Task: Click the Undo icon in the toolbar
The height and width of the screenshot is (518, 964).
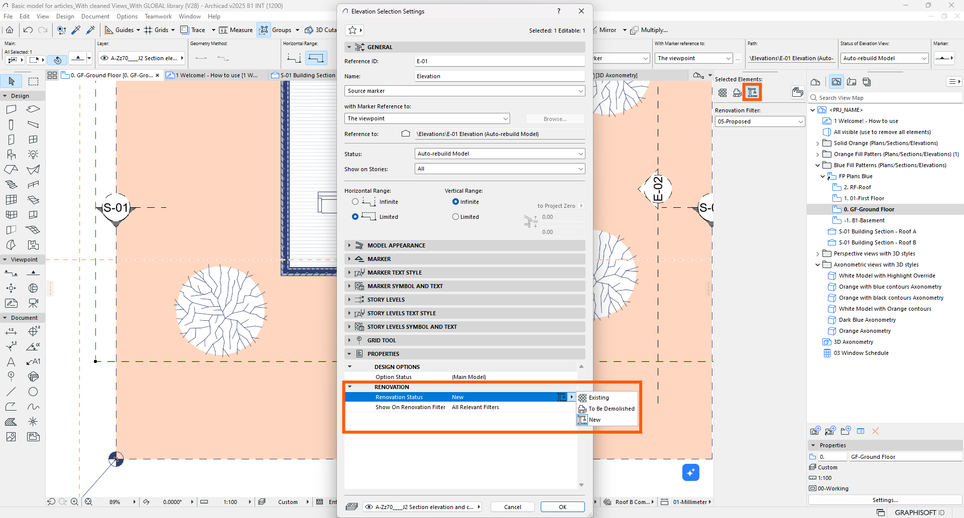Action: 28,29
